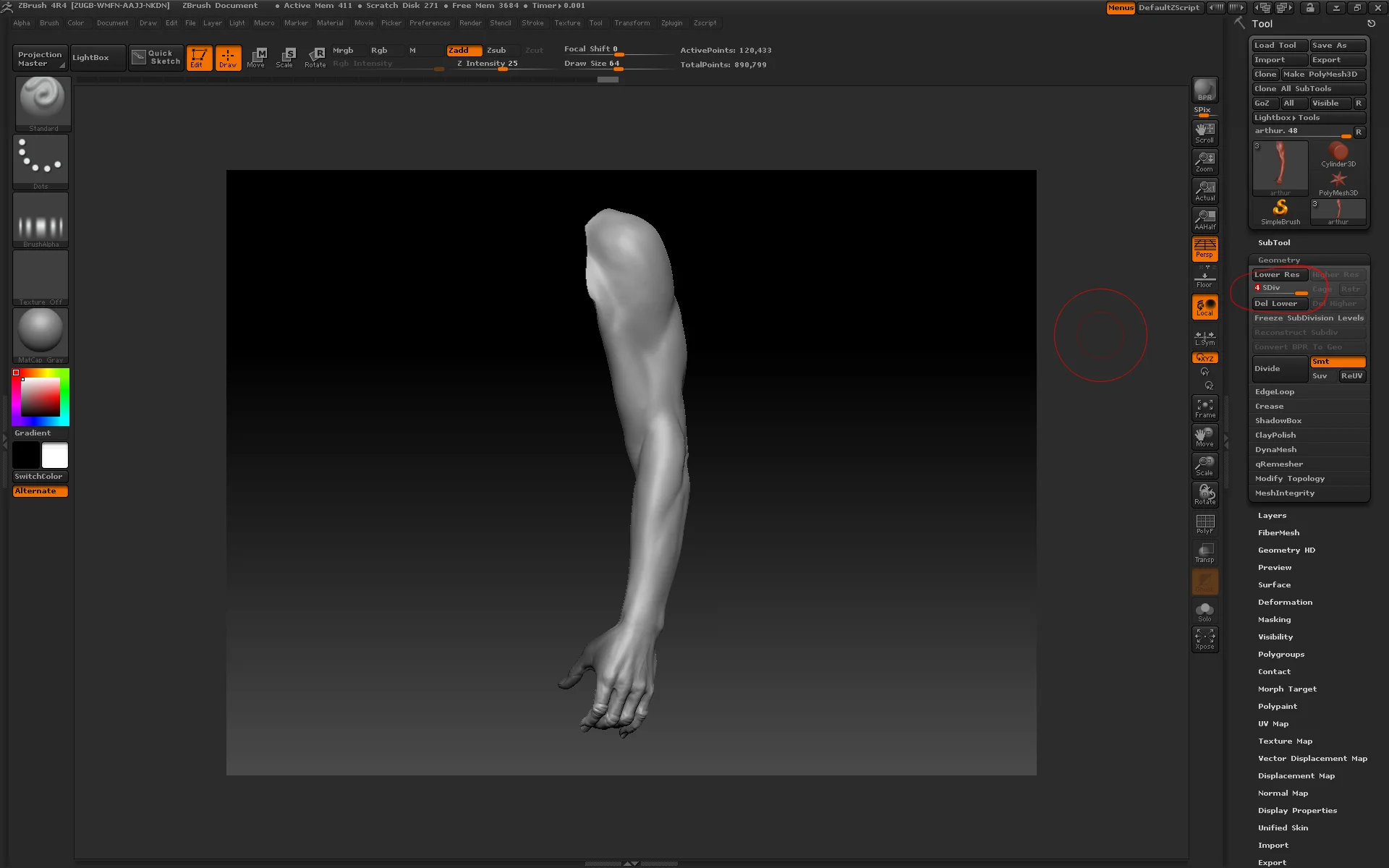The height and width of the screenshot is (868, 1389).
Task: Click the Actual size icon
Action: click(1205, 190)
